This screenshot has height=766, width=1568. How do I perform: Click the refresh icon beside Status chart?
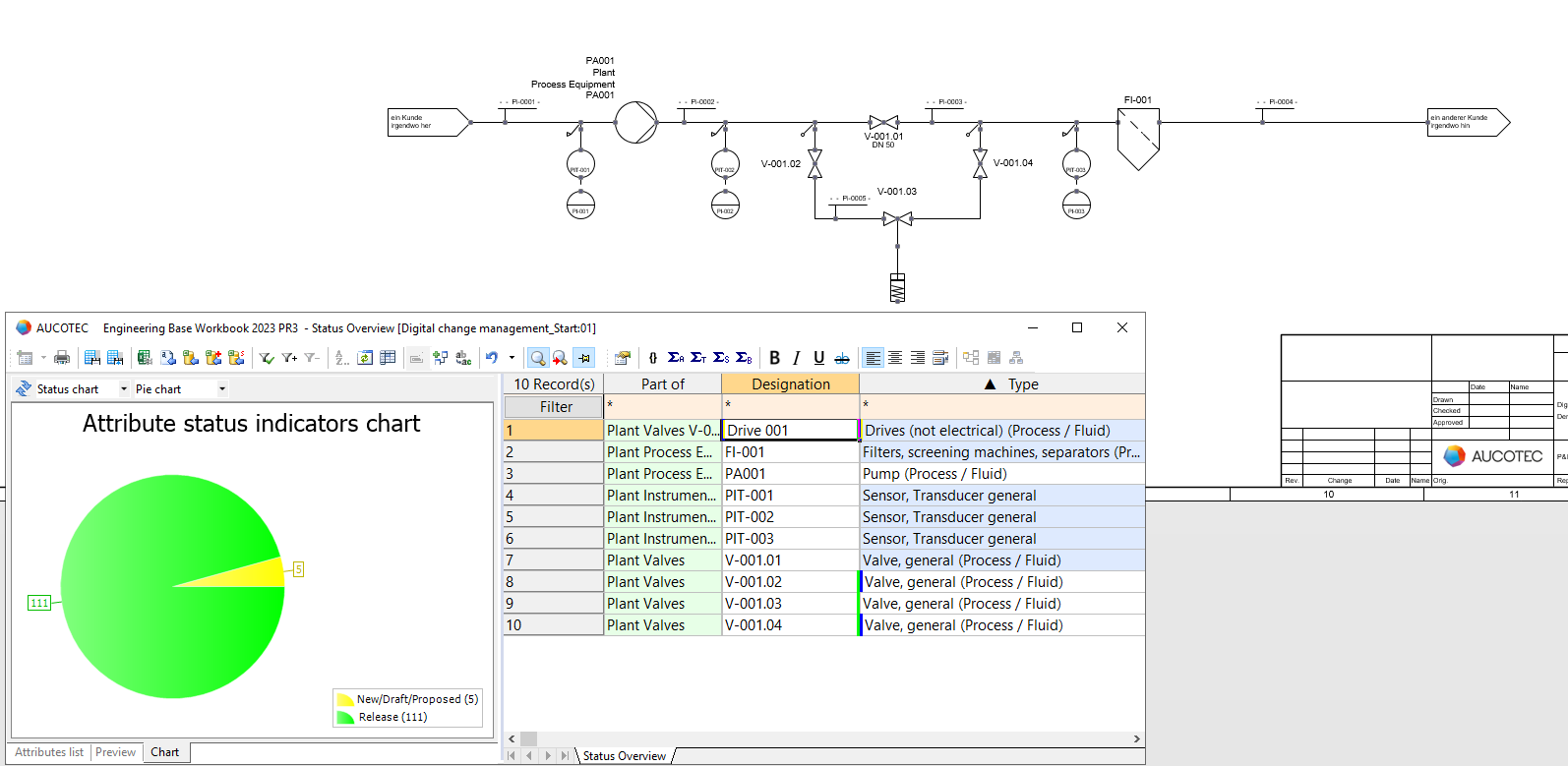click(24, 389)
